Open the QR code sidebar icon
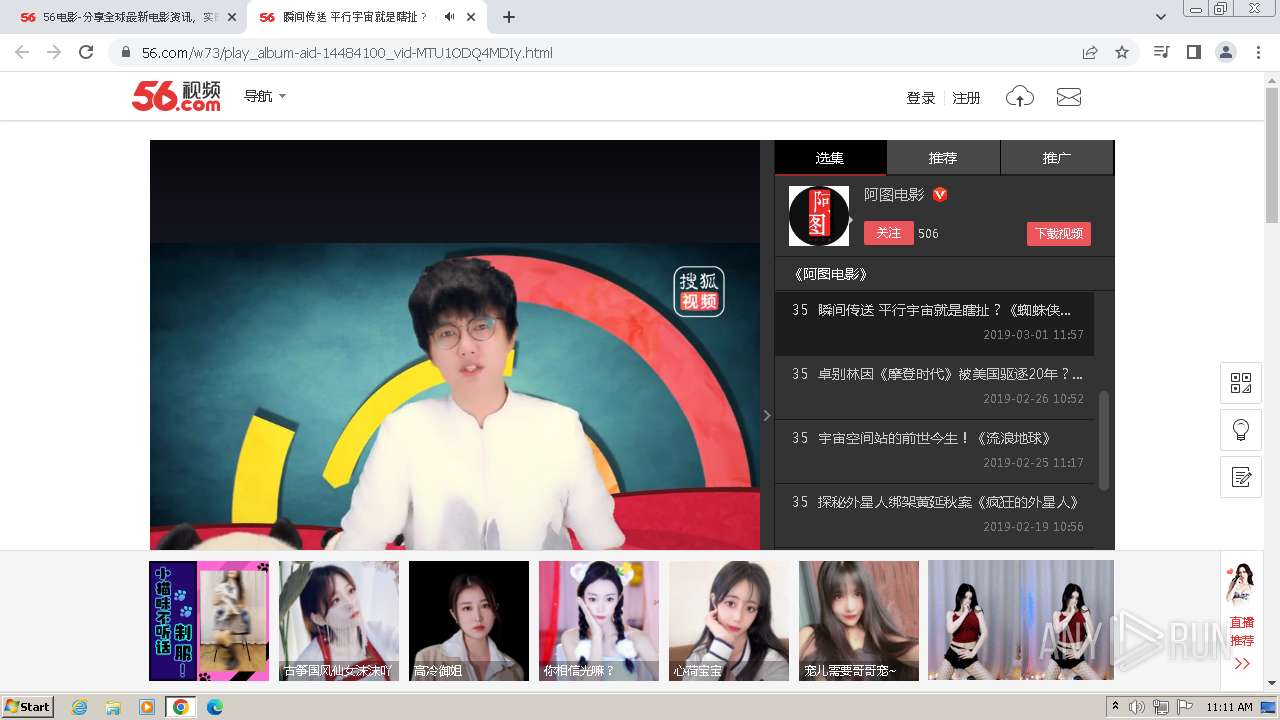The image size is (1280, 720). (x=1241, y=383)
